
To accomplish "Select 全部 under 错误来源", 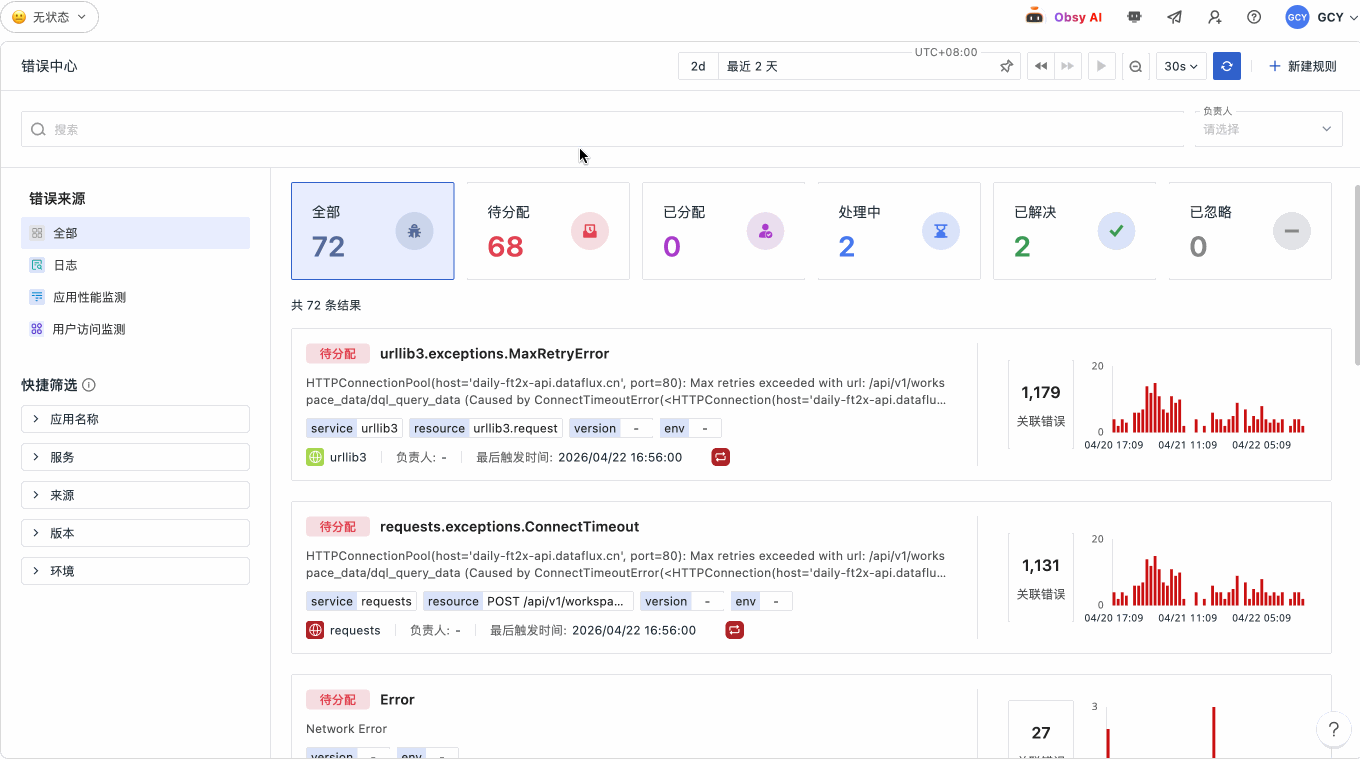I will (x=135, y=233).
